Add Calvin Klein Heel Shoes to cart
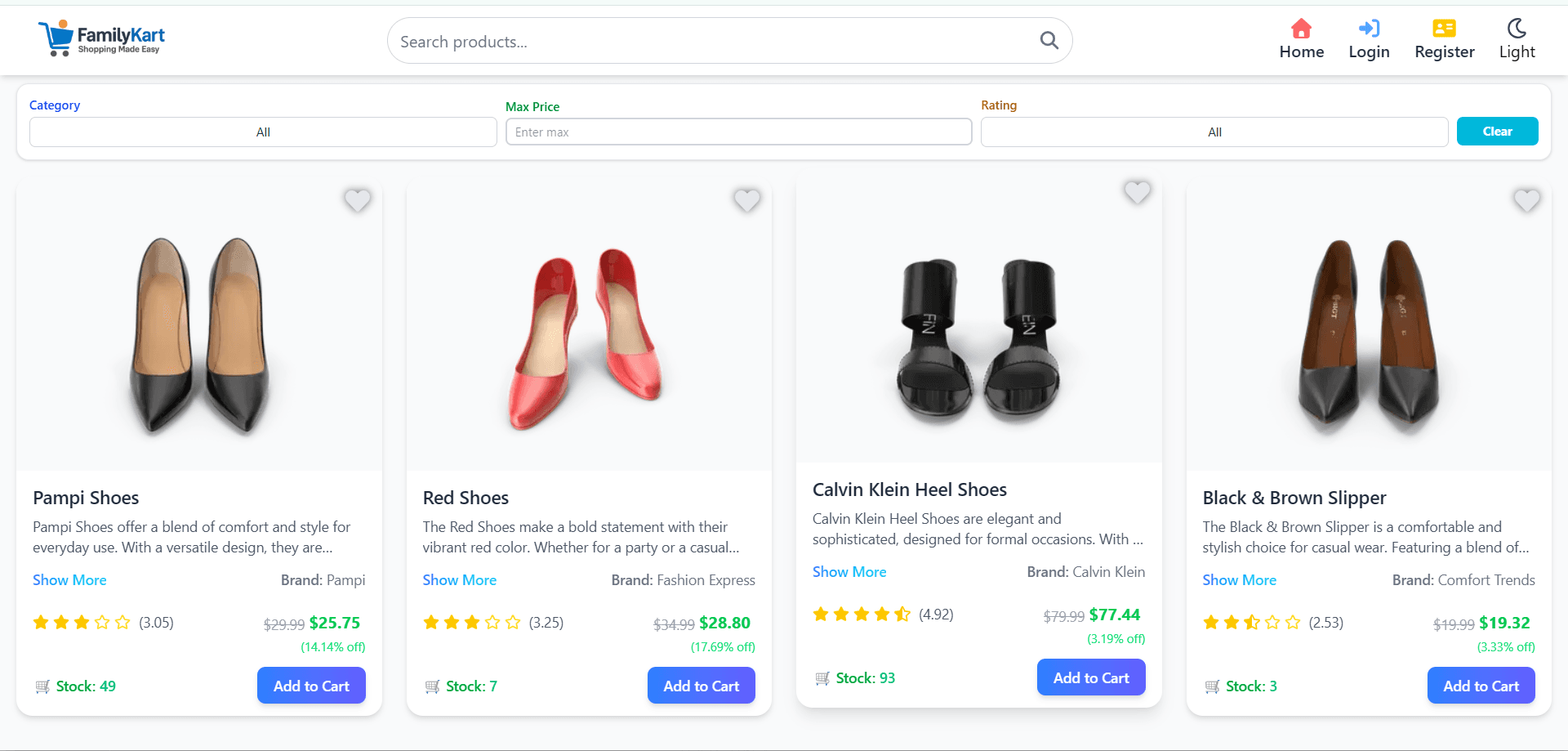The image size is (1568, 751). (1091, 677)
